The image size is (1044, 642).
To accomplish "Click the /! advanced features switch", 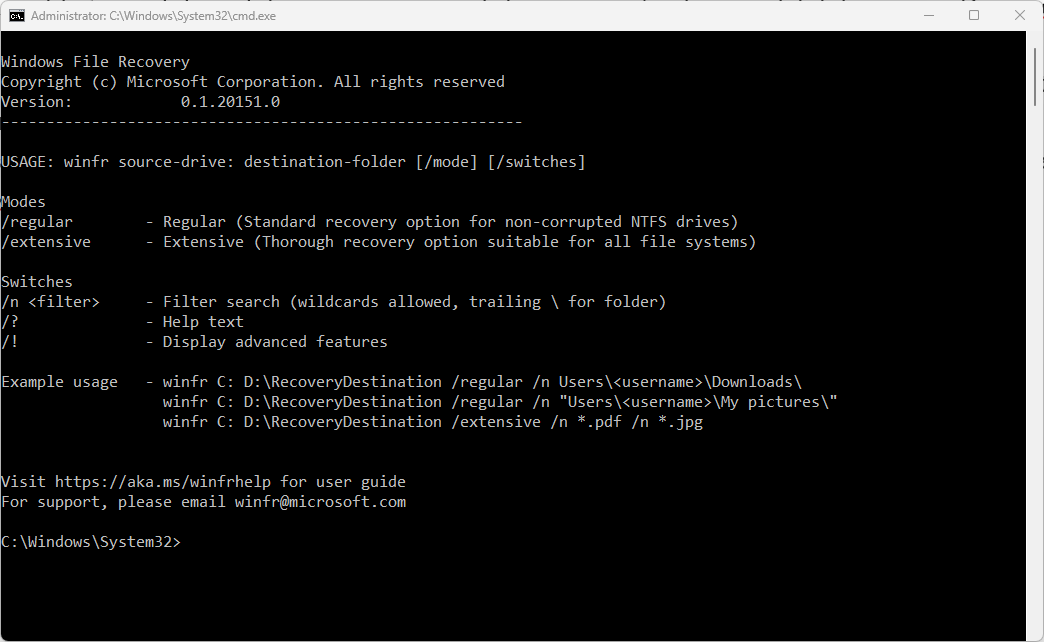I will tap(10, 342).
